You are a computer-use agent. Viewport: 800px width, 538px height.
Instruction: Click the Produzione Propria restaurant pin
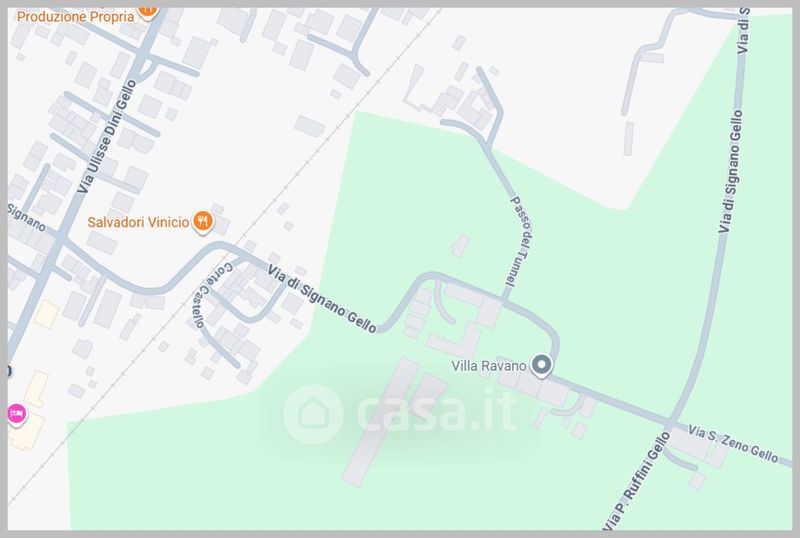147,12
